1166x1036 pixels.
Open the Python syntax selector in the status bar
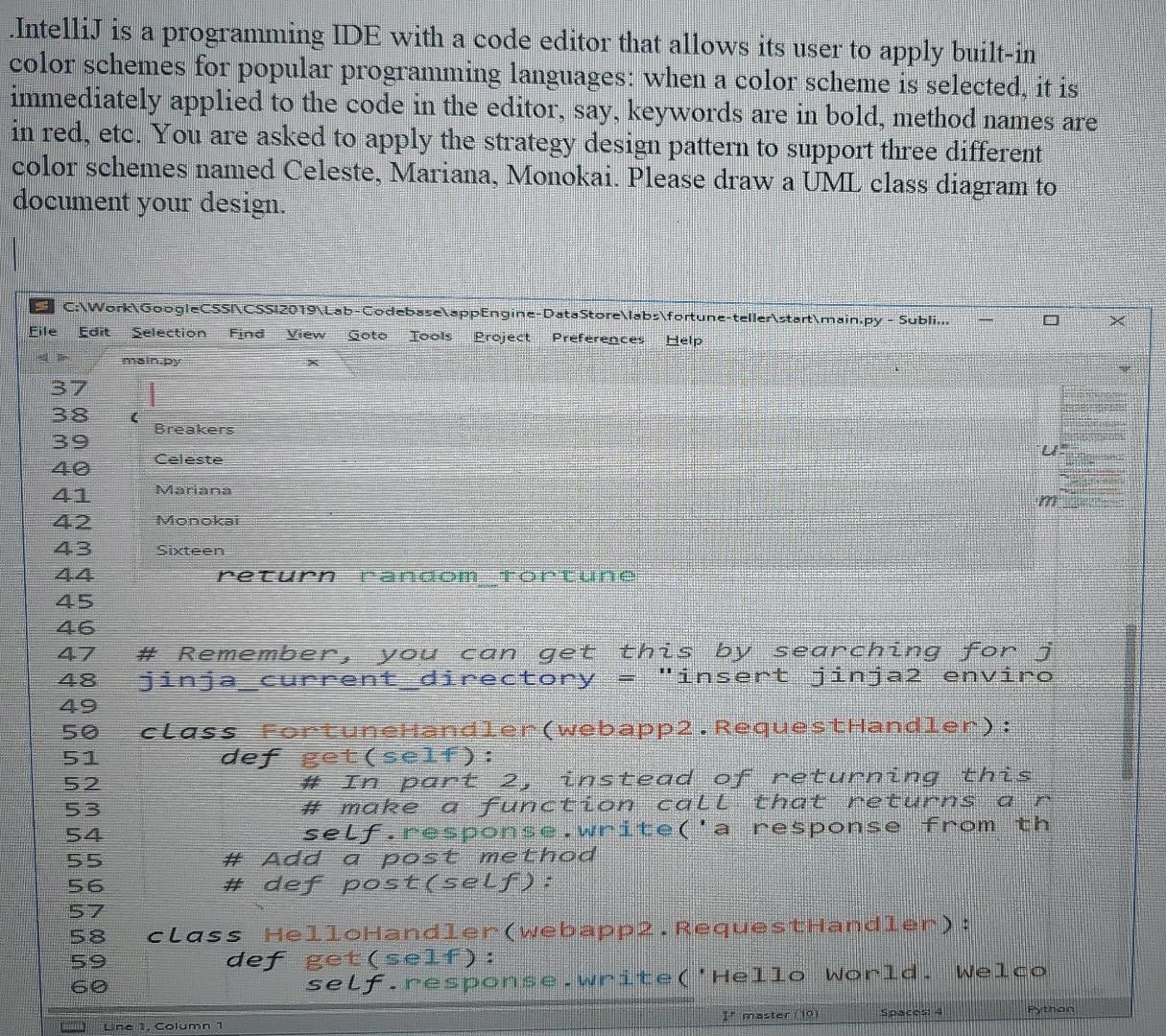tap(1052, 1008)
